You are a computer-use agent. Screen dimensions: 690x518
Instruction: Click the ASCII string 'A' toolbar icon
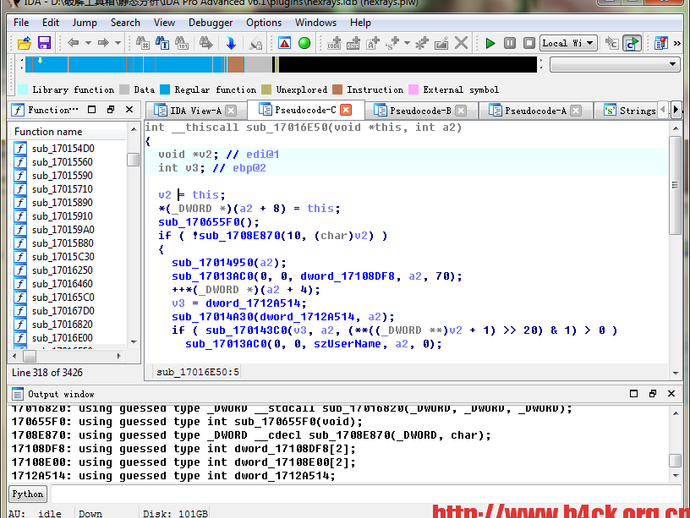[373, 43]
